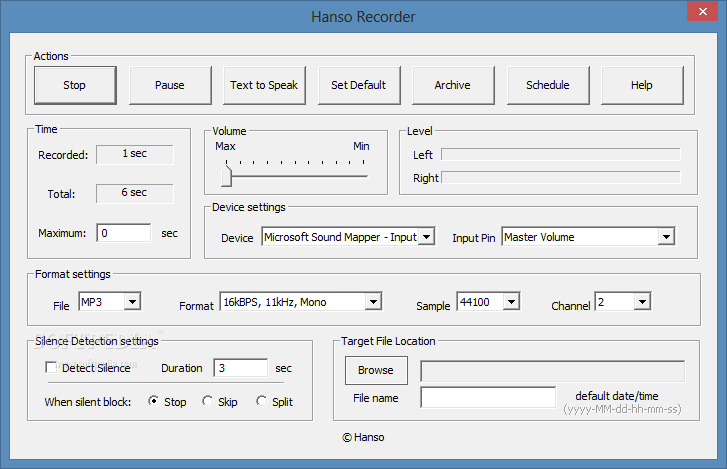Expand the File type MP3 dropdown
This screenshot has width=727, height=469.
(132, 302)
